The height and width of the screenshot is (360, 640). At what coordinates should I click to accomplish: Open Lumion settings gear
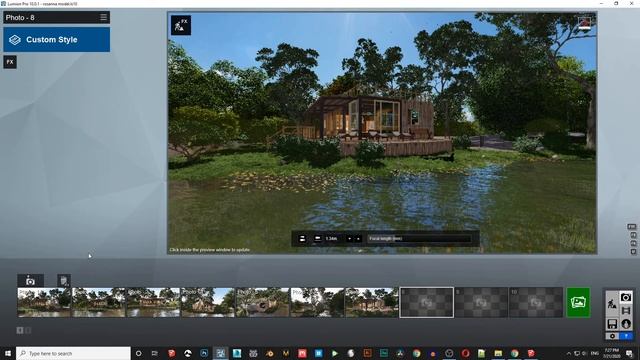point(612,336)
